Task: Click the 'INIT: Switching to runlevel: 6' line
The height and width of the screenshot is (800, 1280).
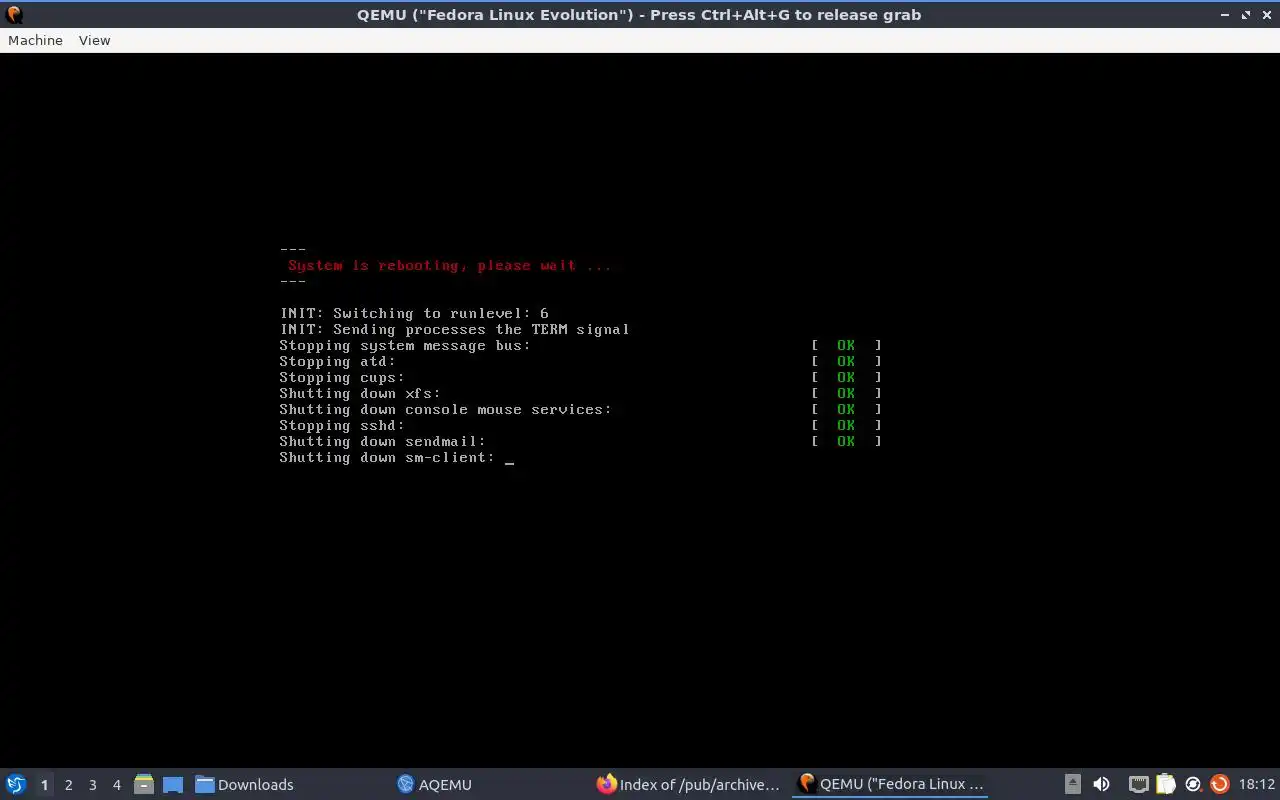Action: tap(414, 313)
